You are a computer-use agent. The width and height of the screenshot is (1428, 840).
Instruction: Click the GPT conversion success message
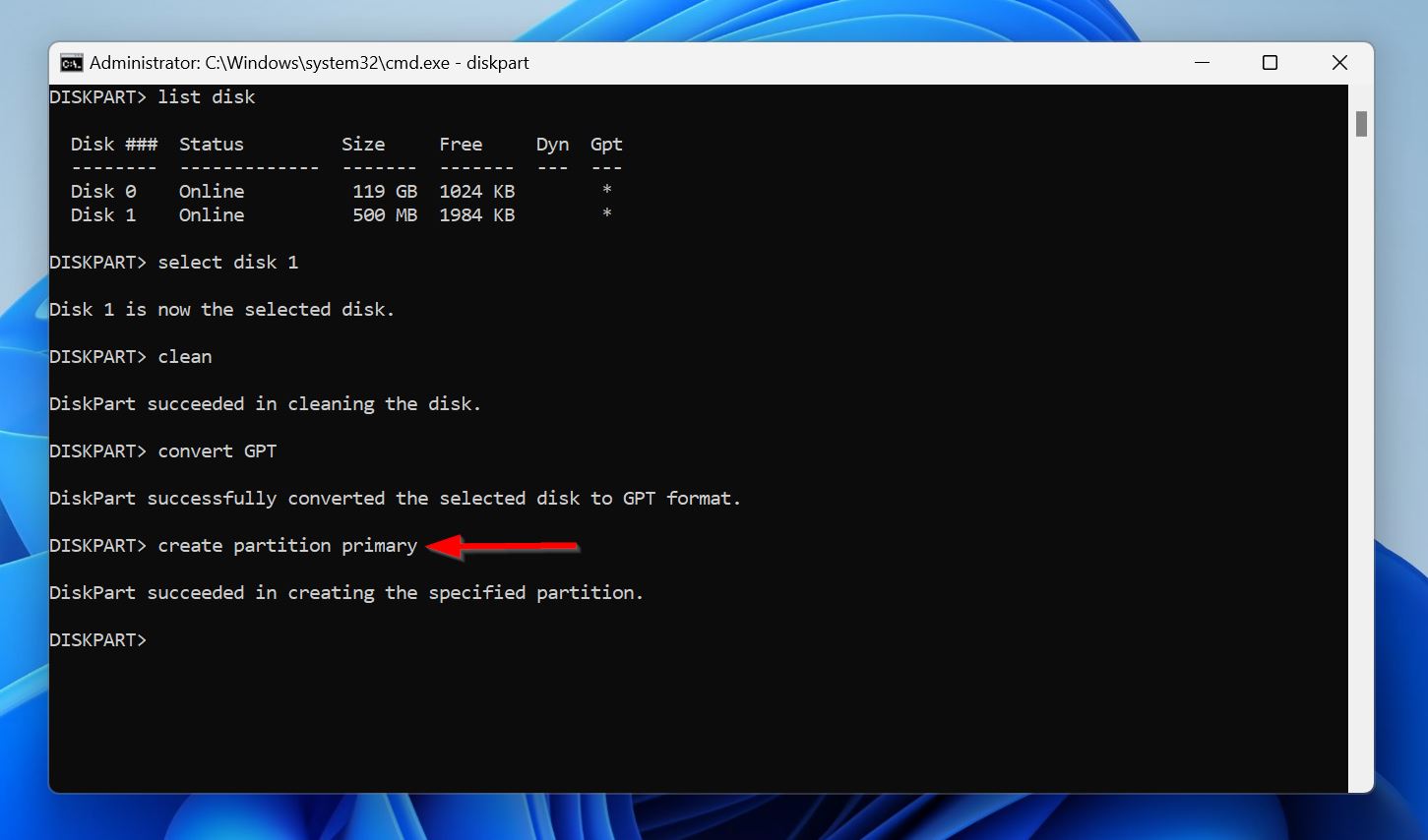pyautogui.click(x=395, y=498)
